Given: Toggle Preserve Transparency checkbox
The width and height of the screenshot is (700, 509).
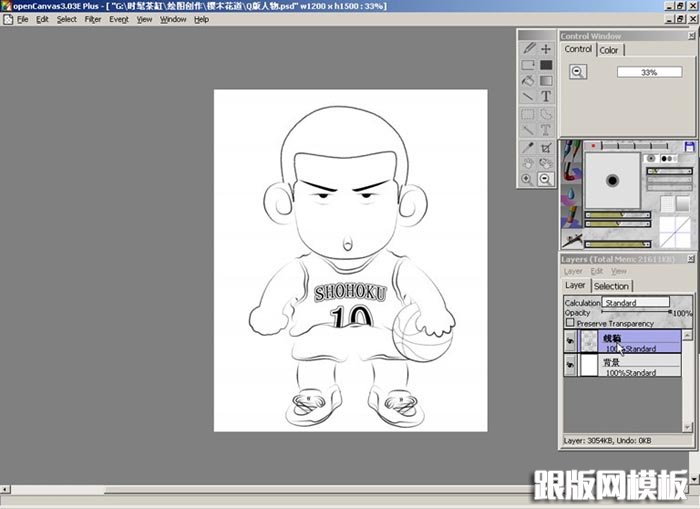Looking at the screenshot, I should click(x=570, y=322).
